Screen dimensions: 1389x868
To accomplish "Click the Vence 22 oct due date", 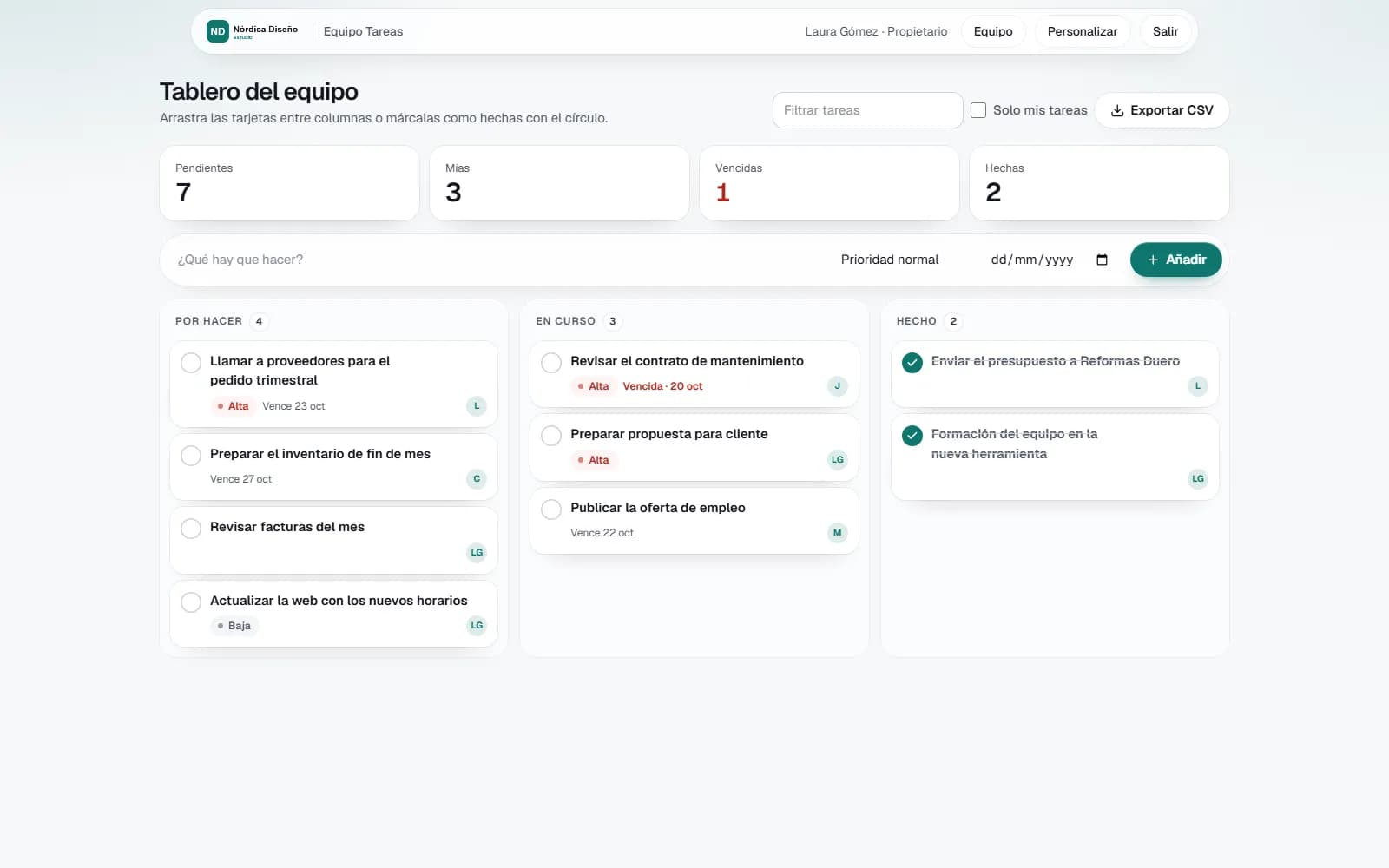I will [602, 533].
